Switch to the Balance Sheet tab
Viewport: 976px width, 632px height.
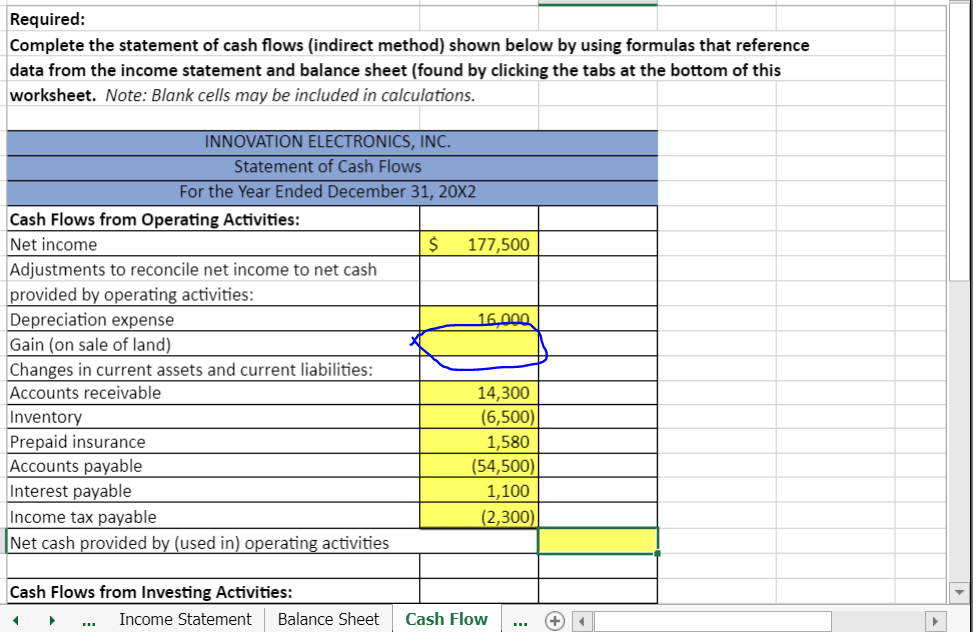(327, 620)
